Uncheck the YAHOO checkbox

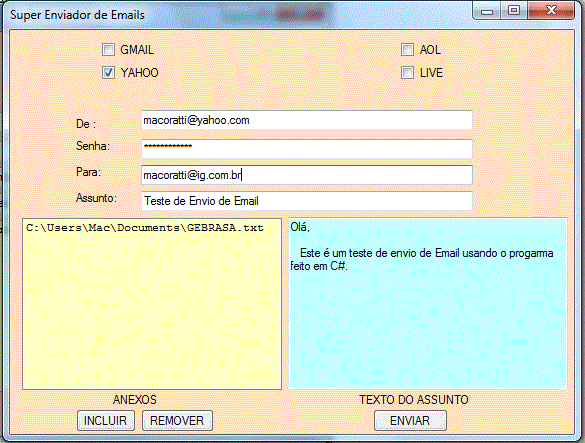point(108,72)
